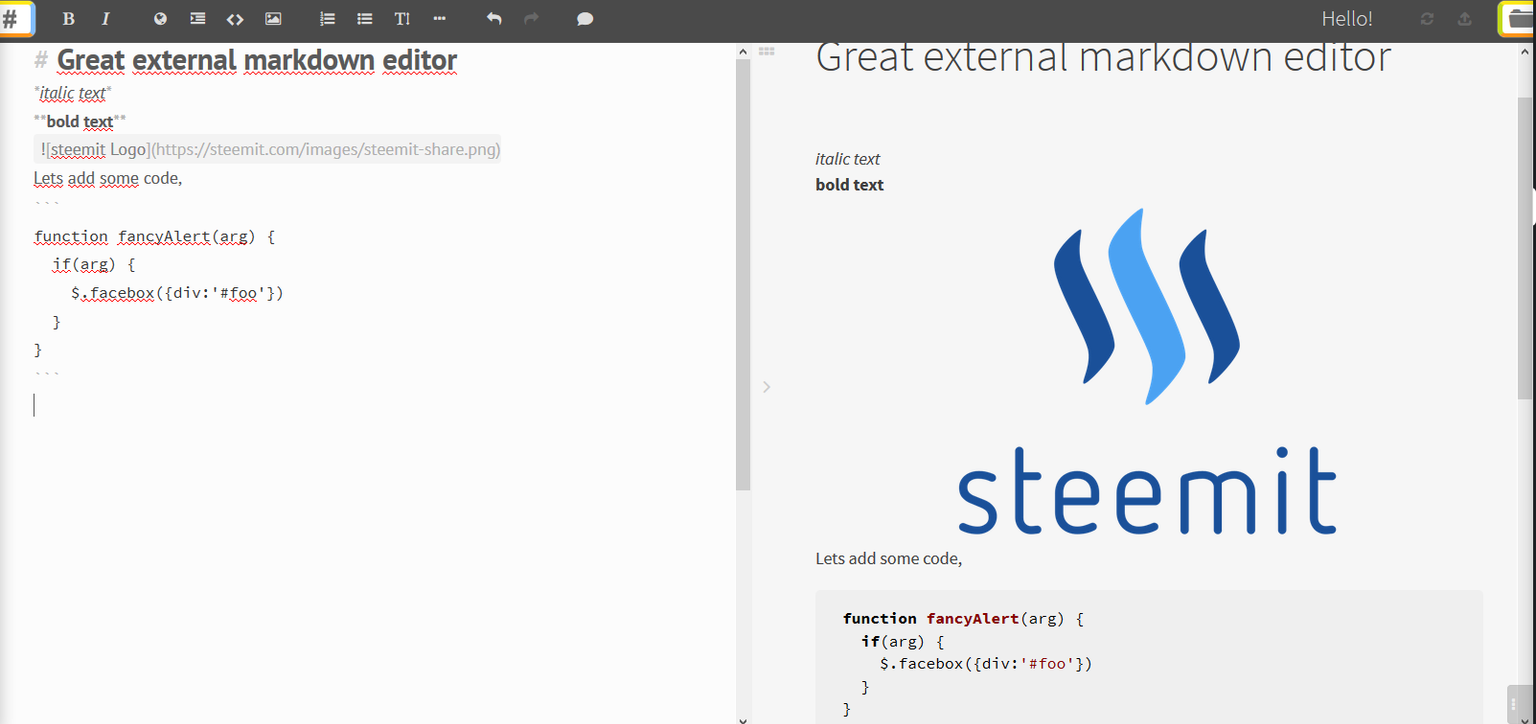
Task: Add a comment with the speech bubble icon
Action: [585, 19]
